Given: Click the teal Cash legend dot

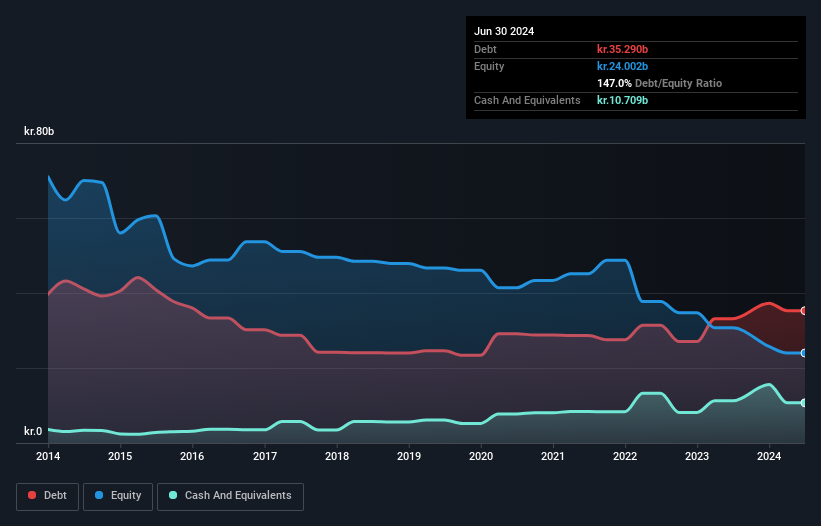Looking at the screenshot, I should tap(173, 495).
